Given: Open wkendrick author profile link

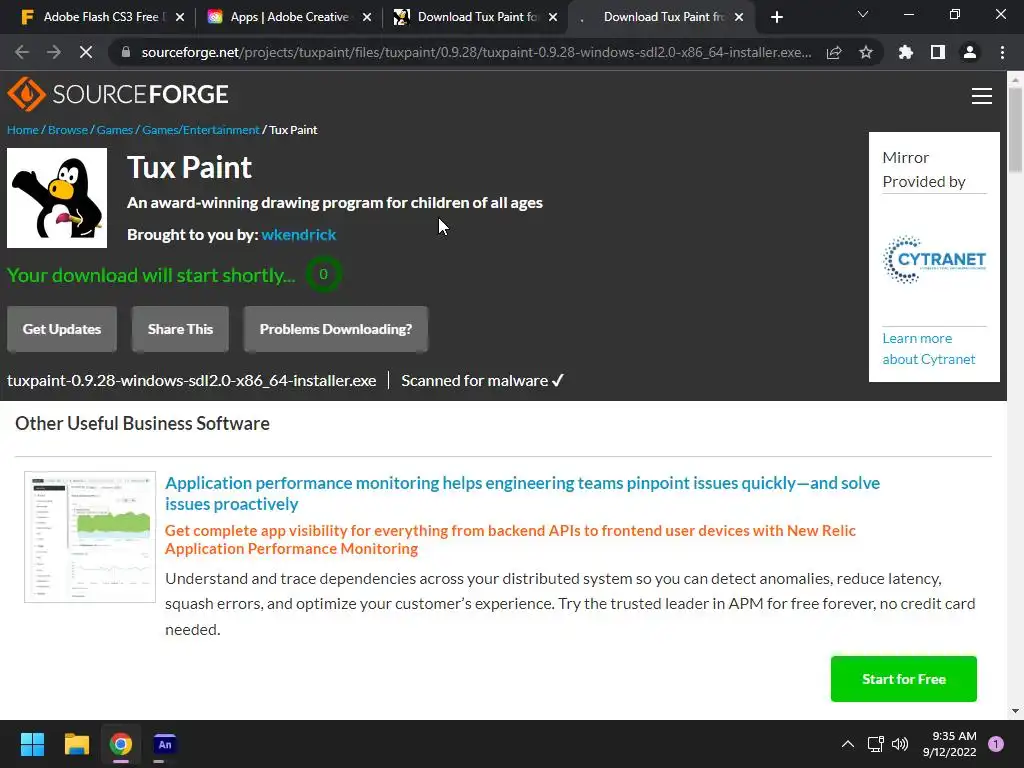Looking at the screenshot, I should [299, 234].
